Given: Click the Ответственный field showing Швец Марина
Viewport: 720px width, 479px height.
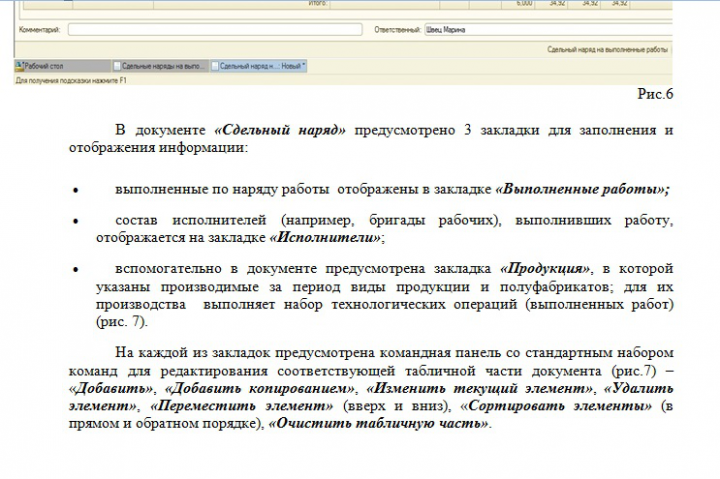Looking at the screenshot, I should click(548, 29).
